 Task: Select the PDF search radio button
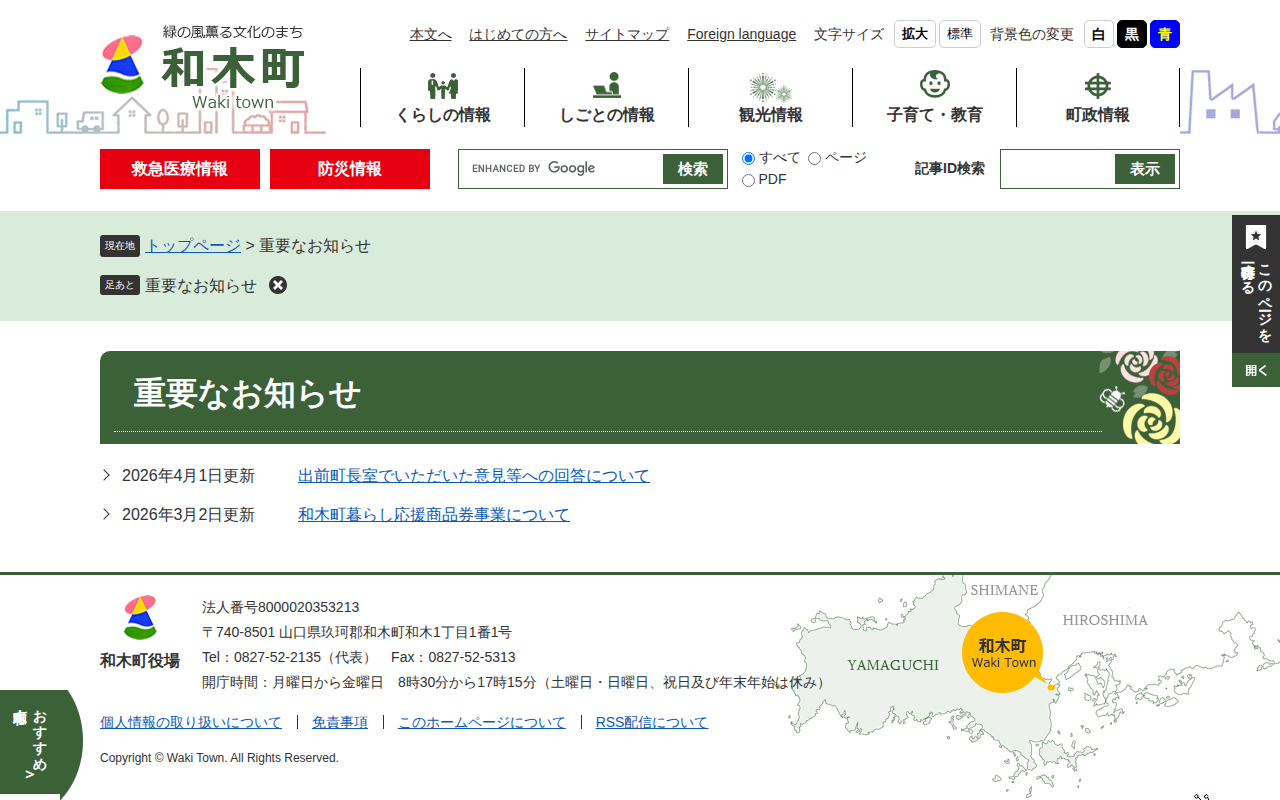tap(748, 181)
